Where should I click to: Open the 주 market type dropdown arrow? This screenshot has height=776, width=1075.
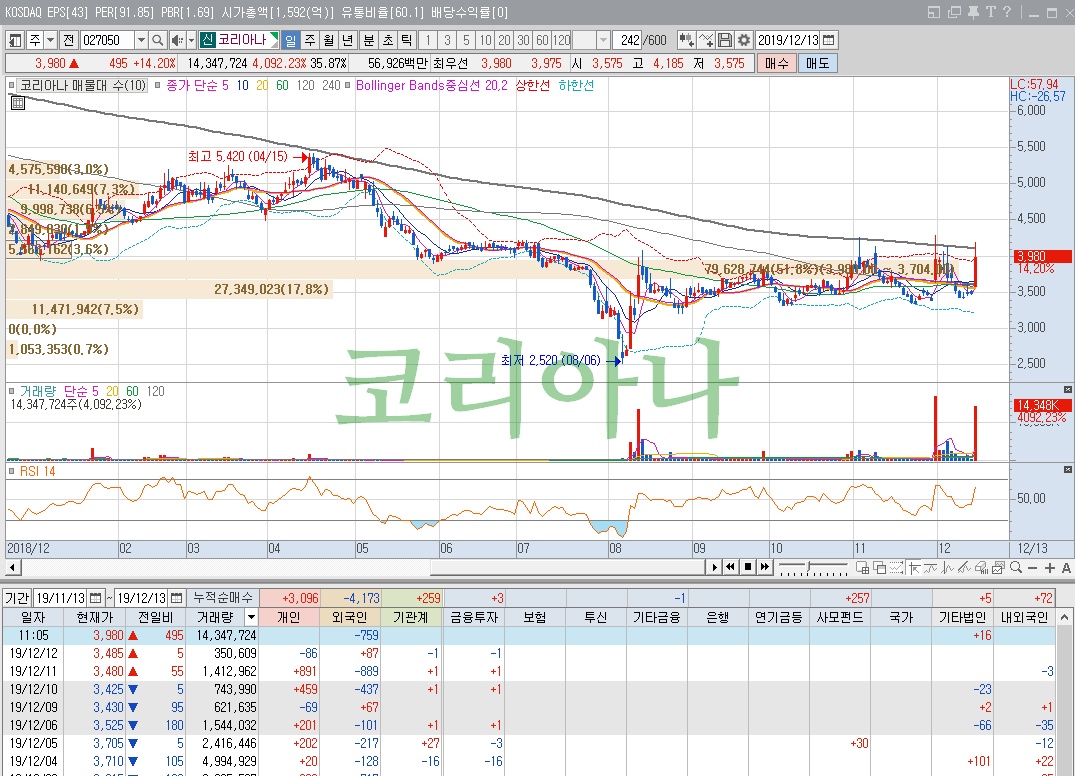pyautogui.click(x=50, y=40)
